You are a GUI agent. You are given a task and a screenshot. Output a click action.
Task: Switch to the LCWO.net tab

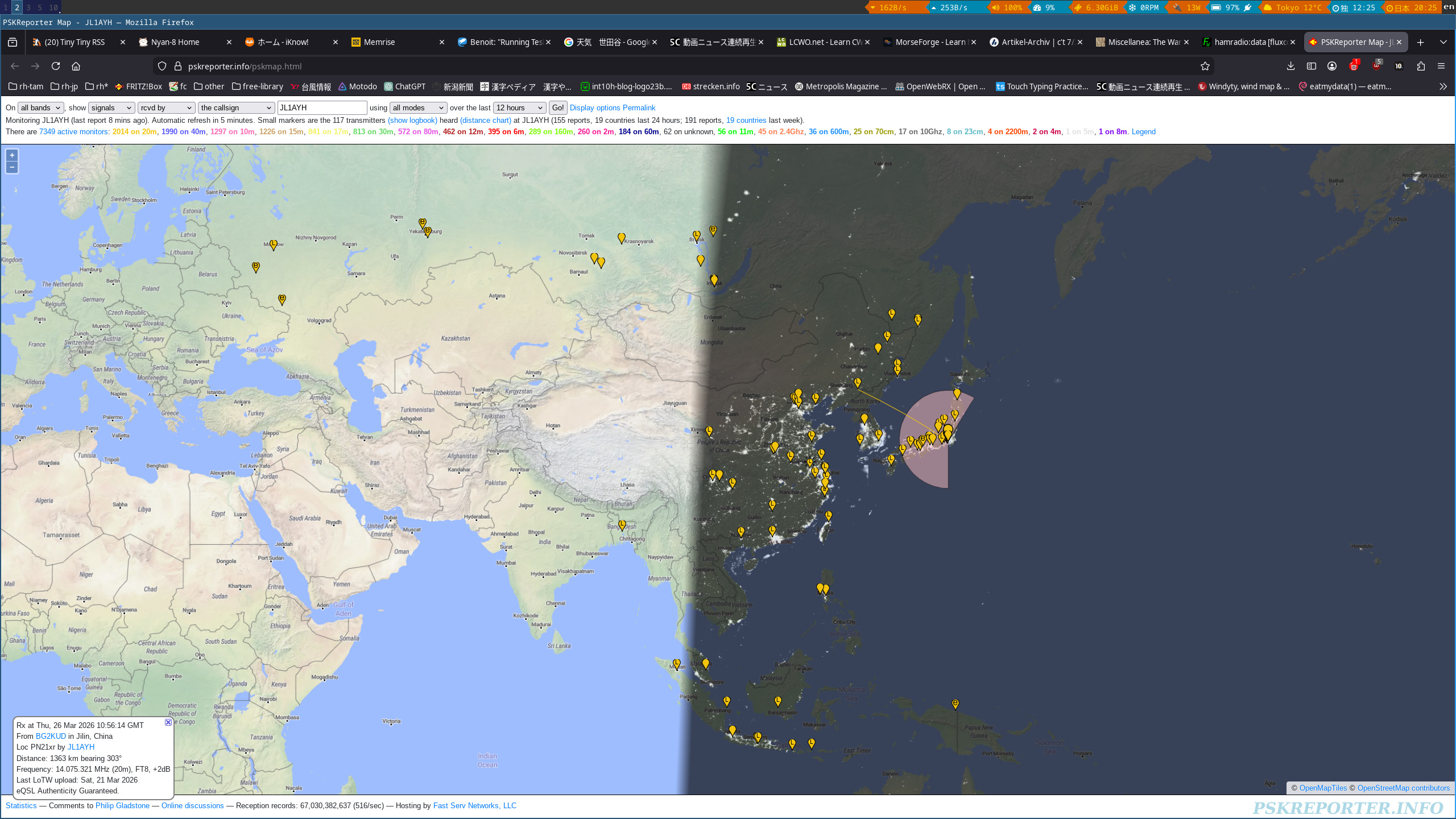point(824,42)
